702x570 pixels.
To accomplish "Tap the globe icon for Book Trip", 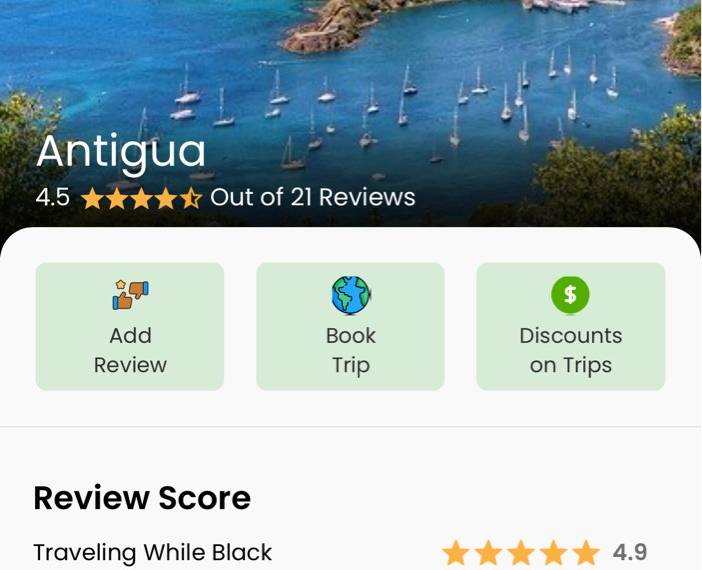I will coord(351,295).
